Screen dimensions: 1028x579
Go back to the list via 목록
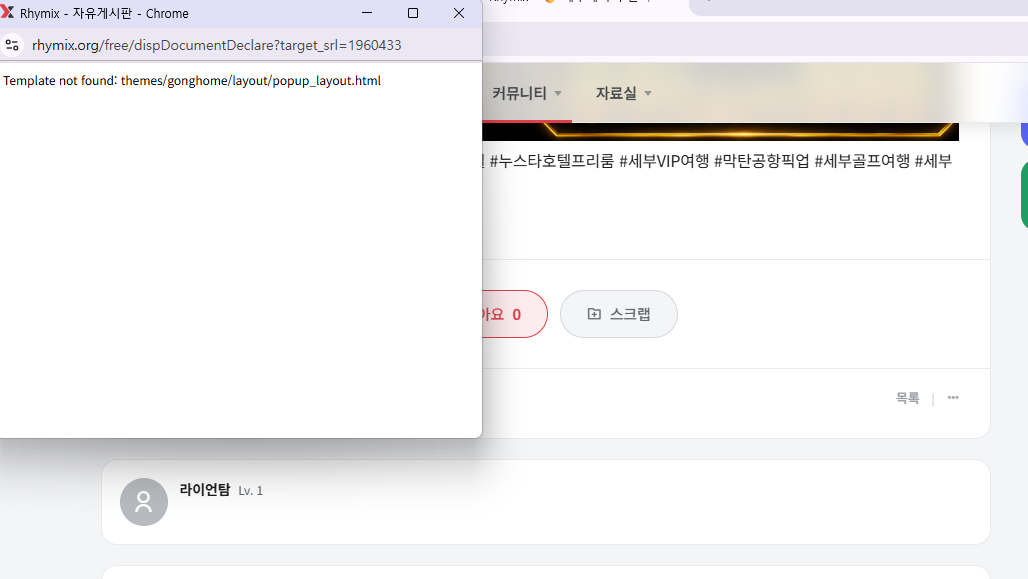907,398
